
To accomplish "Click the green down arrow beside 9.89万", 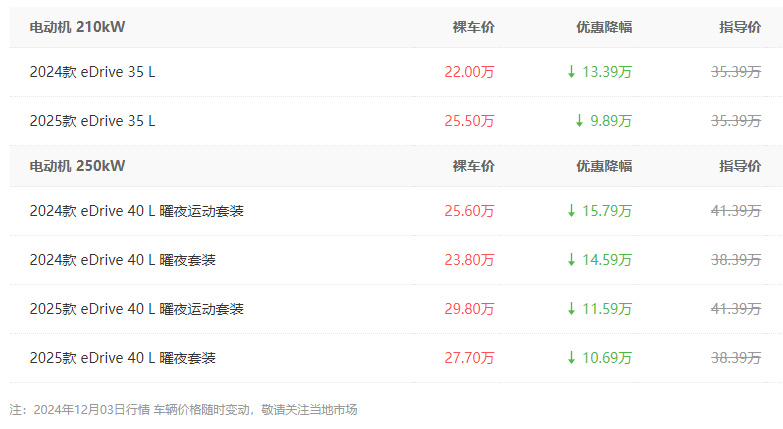I will coord(579,121).
